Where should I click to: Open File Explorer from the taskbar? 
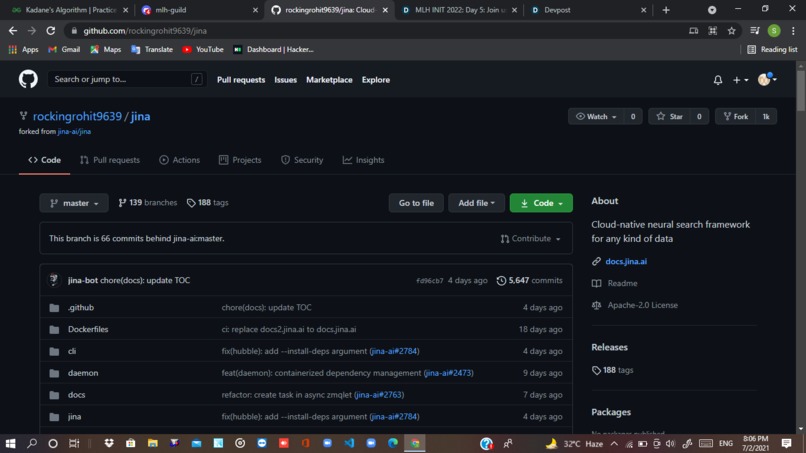[x=153, y=443]
